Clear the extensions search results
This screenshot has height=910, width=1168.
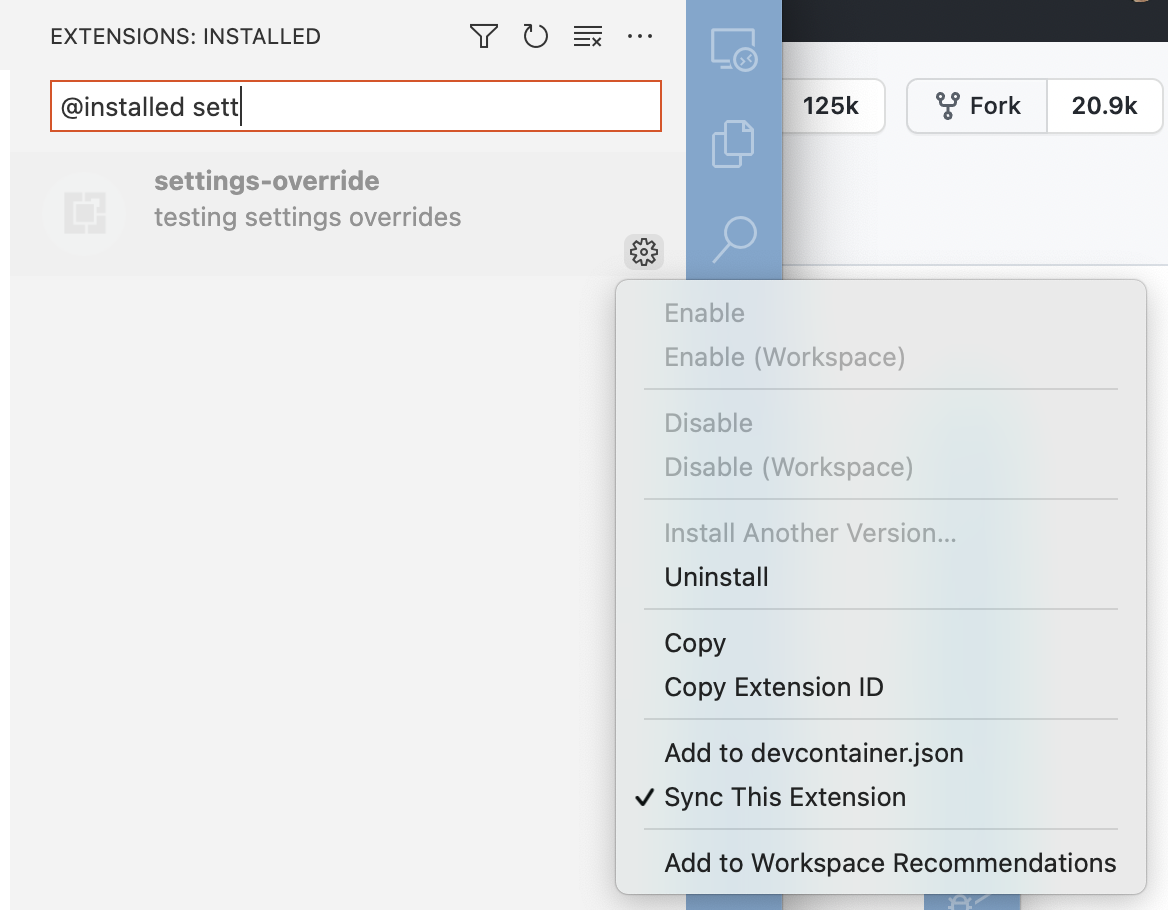coord(588,35)
